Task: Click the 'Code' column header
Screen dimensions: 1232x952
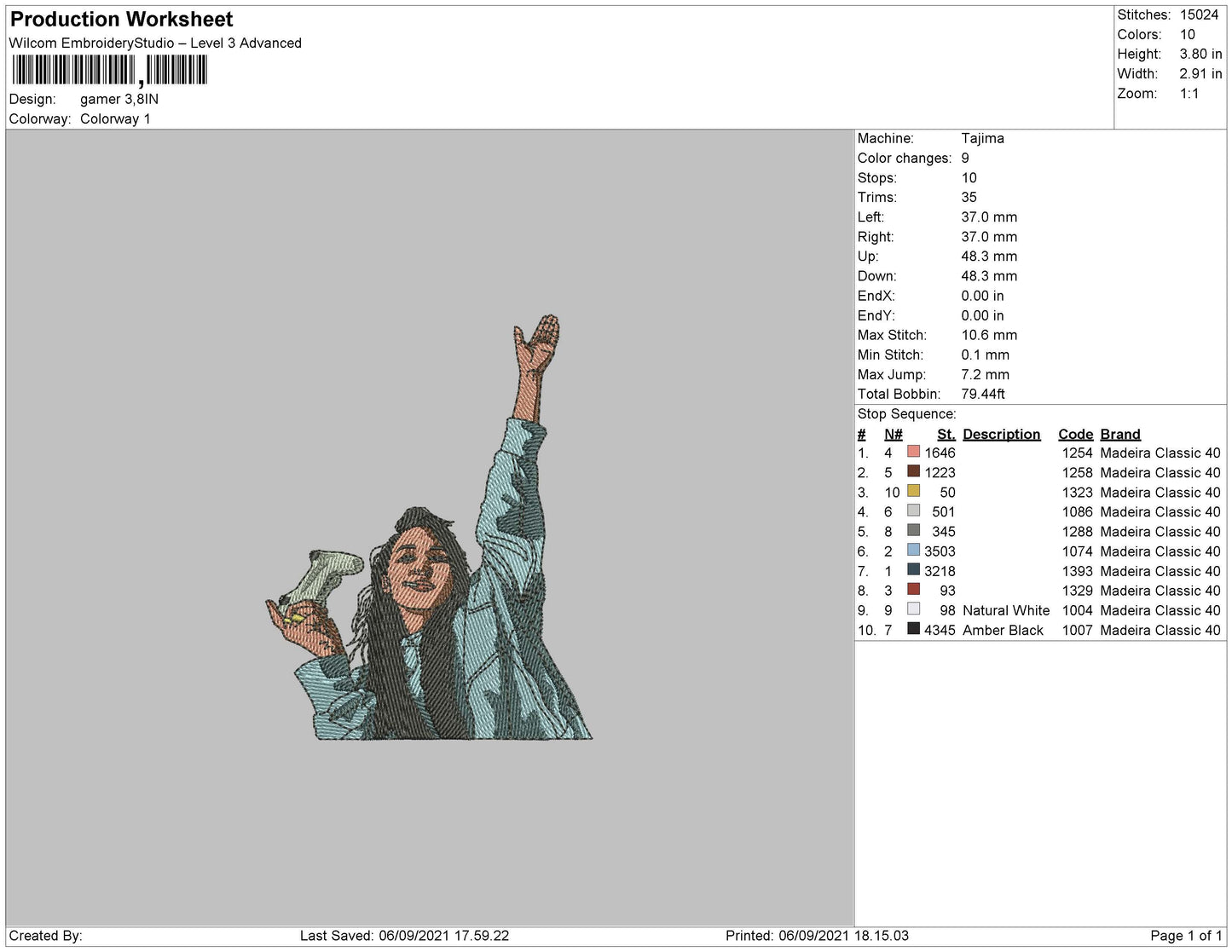Action: (1075, 434)
